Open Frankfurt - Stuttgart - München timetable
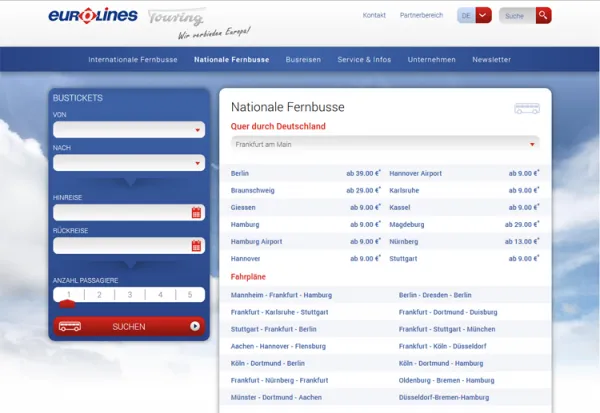The image size is (600, 413). (447, 329)
